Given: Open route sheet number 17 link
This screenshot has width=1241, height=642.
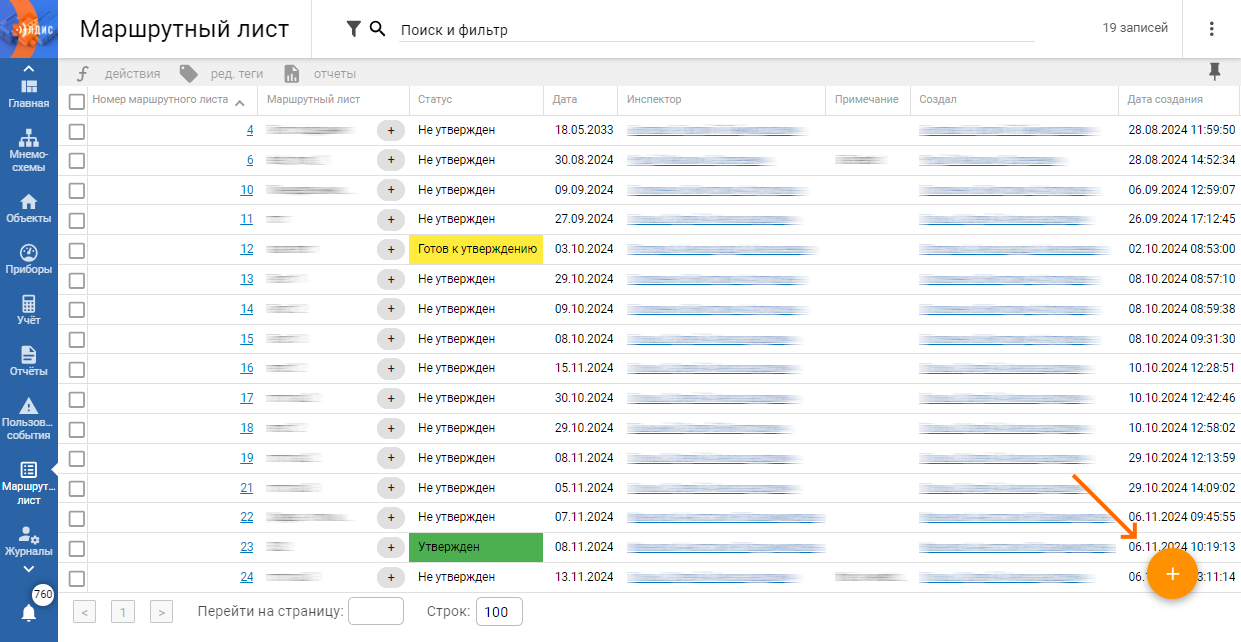Looking at the screenshot, I should tap(247, 398).
